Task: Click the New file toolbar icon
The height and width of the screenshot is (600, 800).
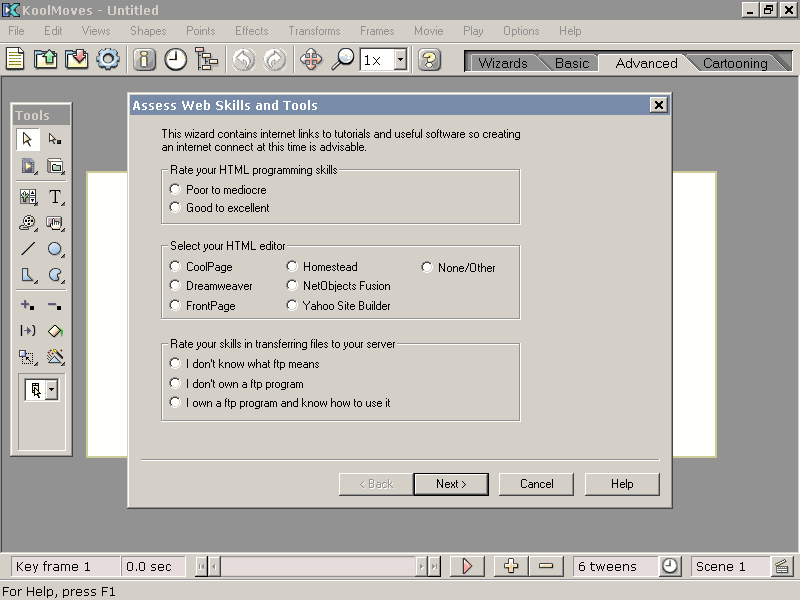Action: (x=15, y=59)
